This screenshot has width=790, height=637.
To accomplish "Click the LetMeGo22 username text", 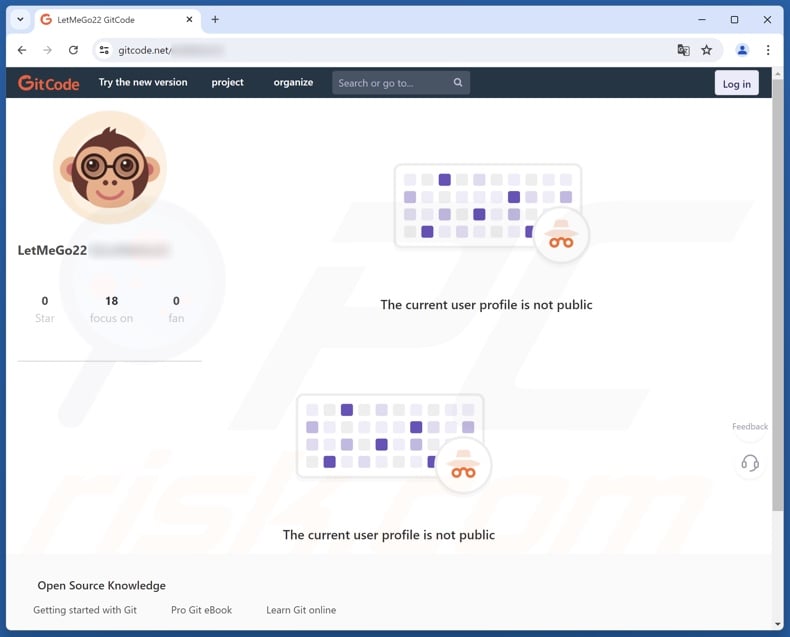I will [52, 250].
